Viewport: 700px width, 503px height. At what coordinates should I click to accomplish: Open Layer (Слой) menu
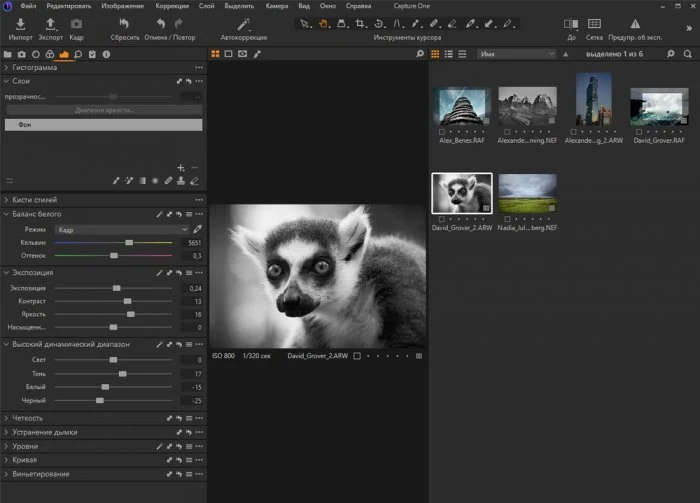click(206, 6)
